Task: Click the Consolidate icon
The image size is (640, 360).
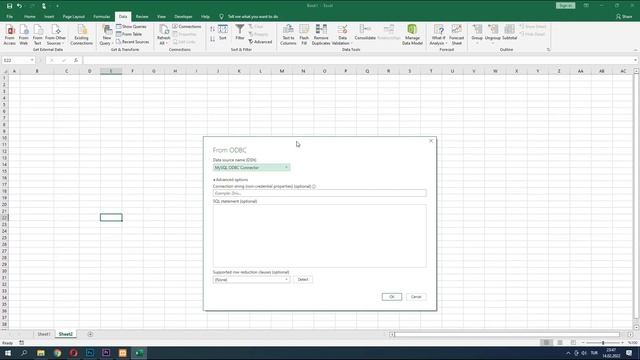Action: (365, 32)
